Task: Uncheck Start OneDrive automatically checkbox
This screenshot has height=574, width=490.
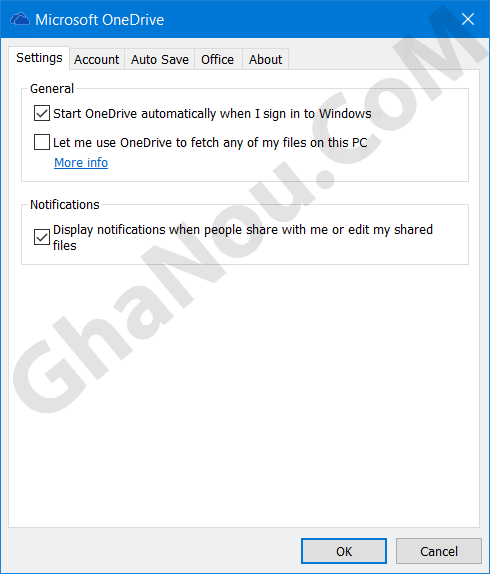Action: tap(42, 113)
